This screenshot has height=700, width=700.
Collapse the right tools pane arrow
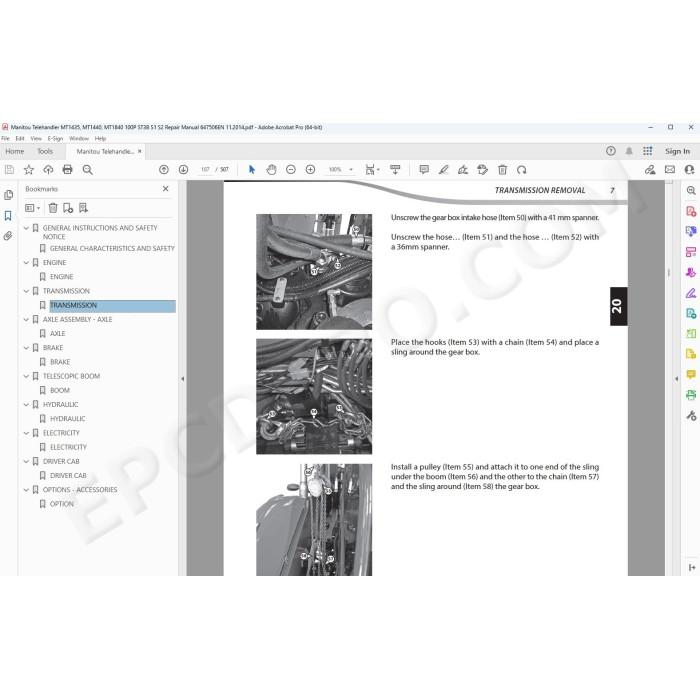click(676, 379)
